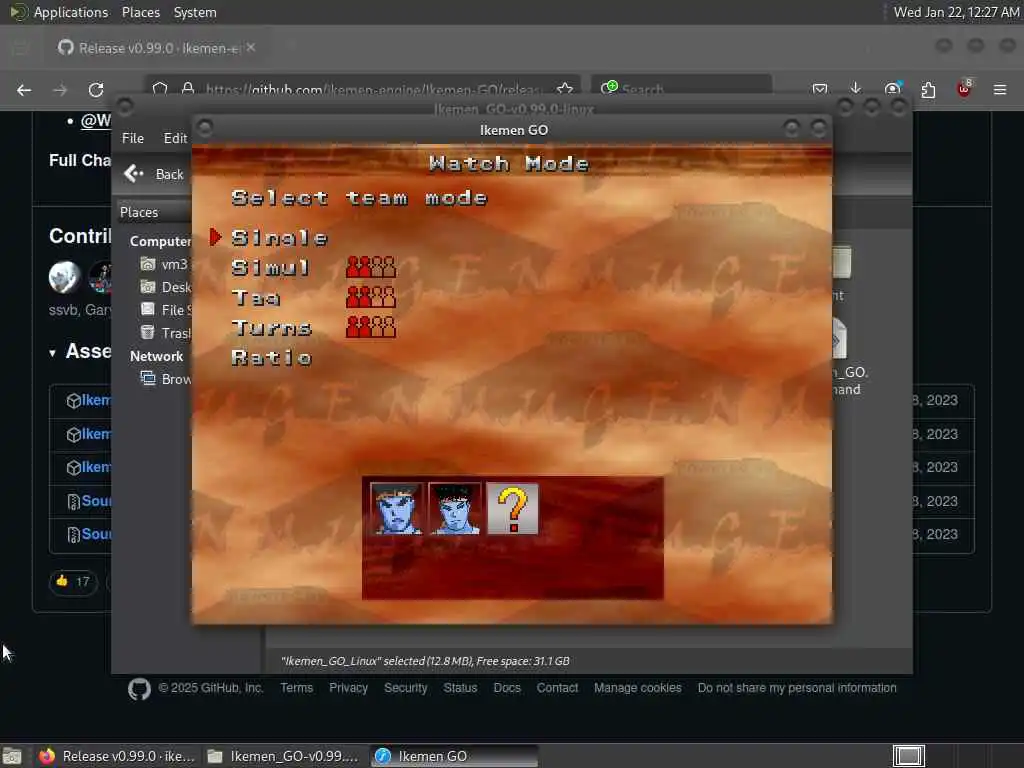This screenshot has height=768, width=1024.
Task: Click the Firefox Search box
Action: point(682,88)
